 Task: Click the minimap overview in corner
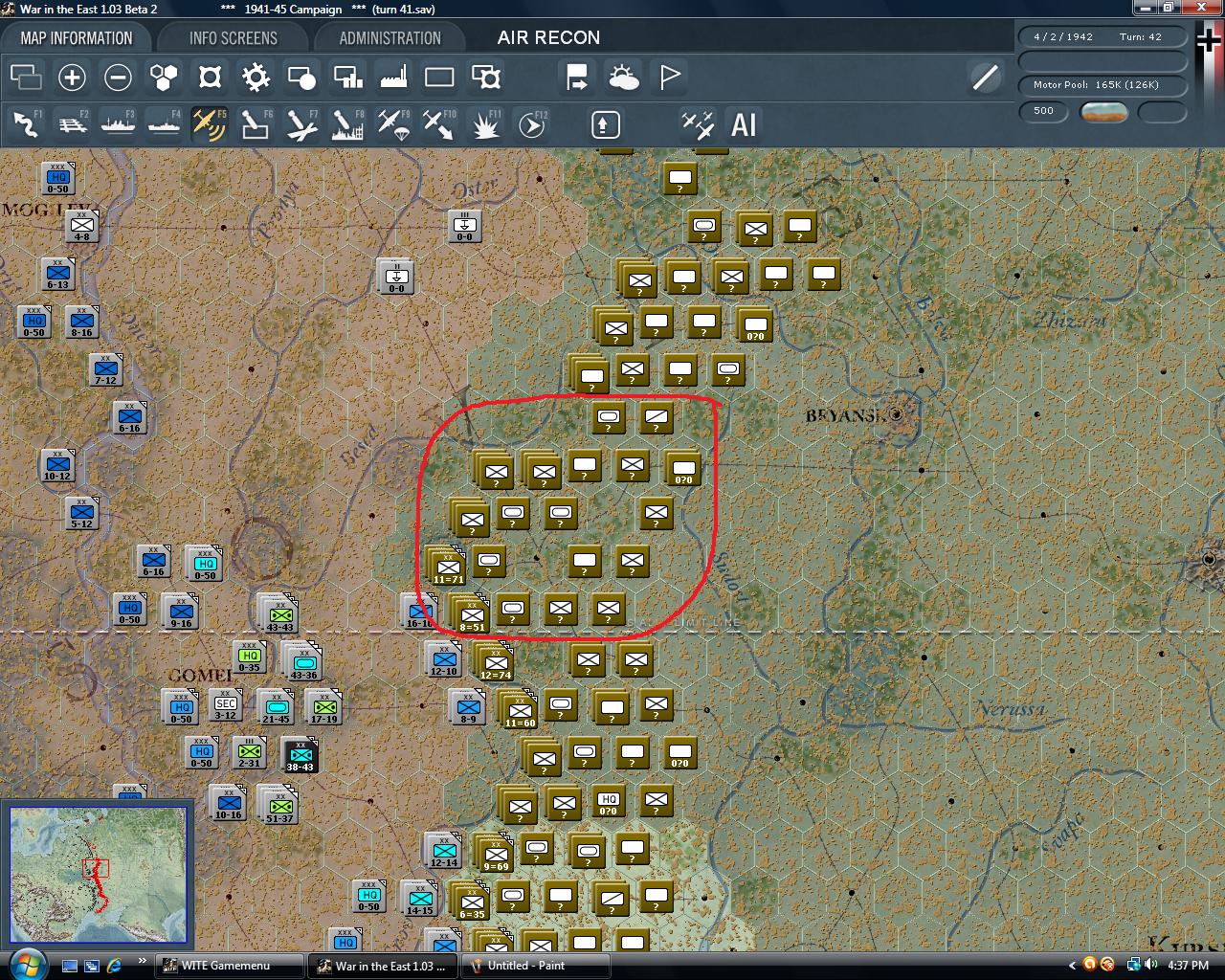pyautogui.click(x=98, y=875)
